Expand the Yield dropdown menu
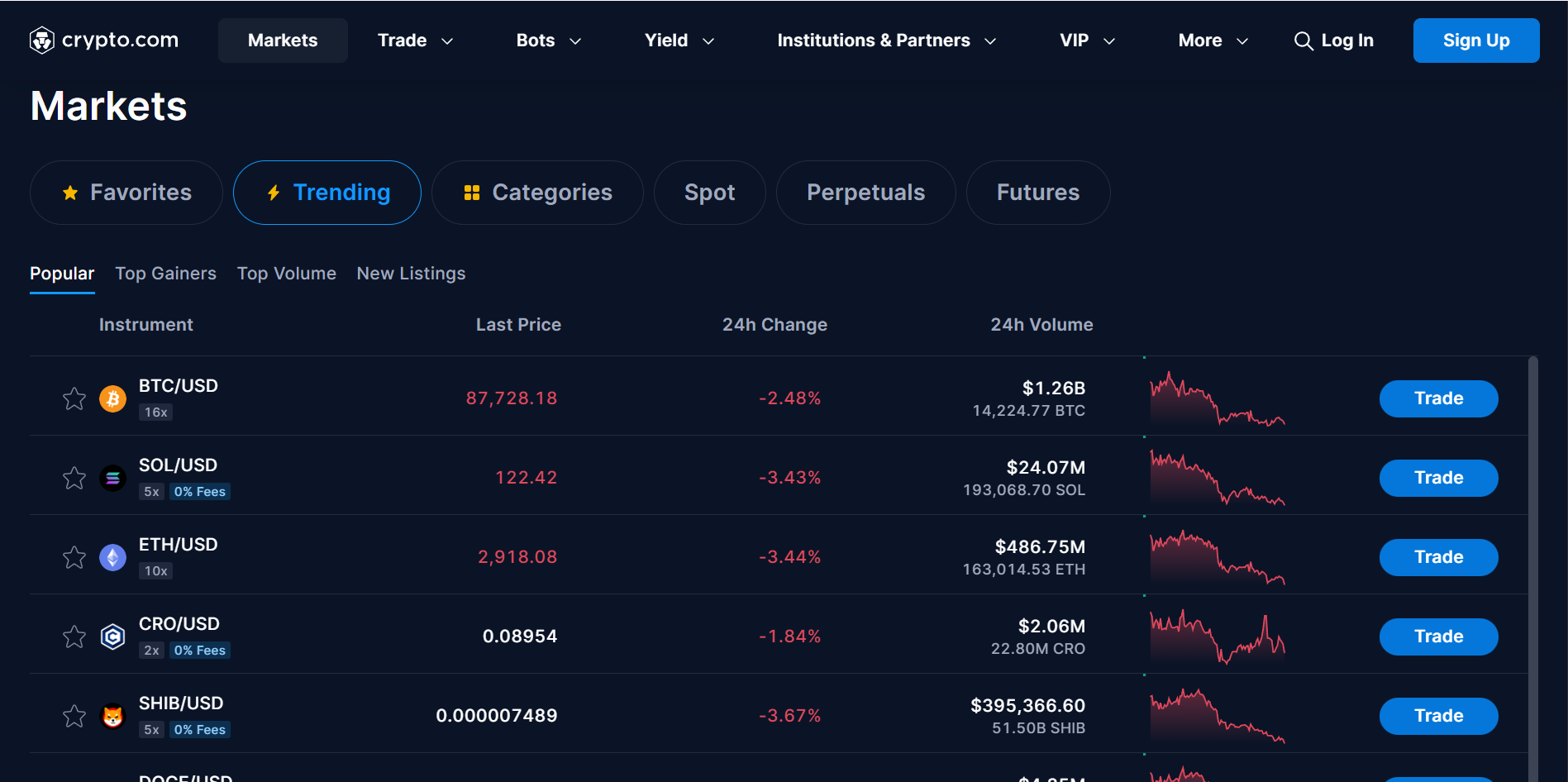Screen dimensions: 1568x782 679,41
